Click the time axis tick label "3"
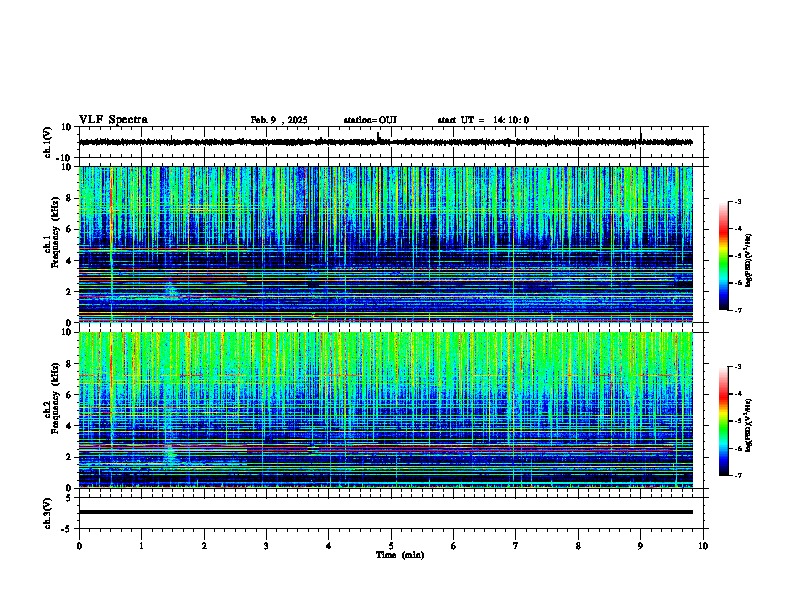This screenshot has height=612, width=792. tap(266, 546)
